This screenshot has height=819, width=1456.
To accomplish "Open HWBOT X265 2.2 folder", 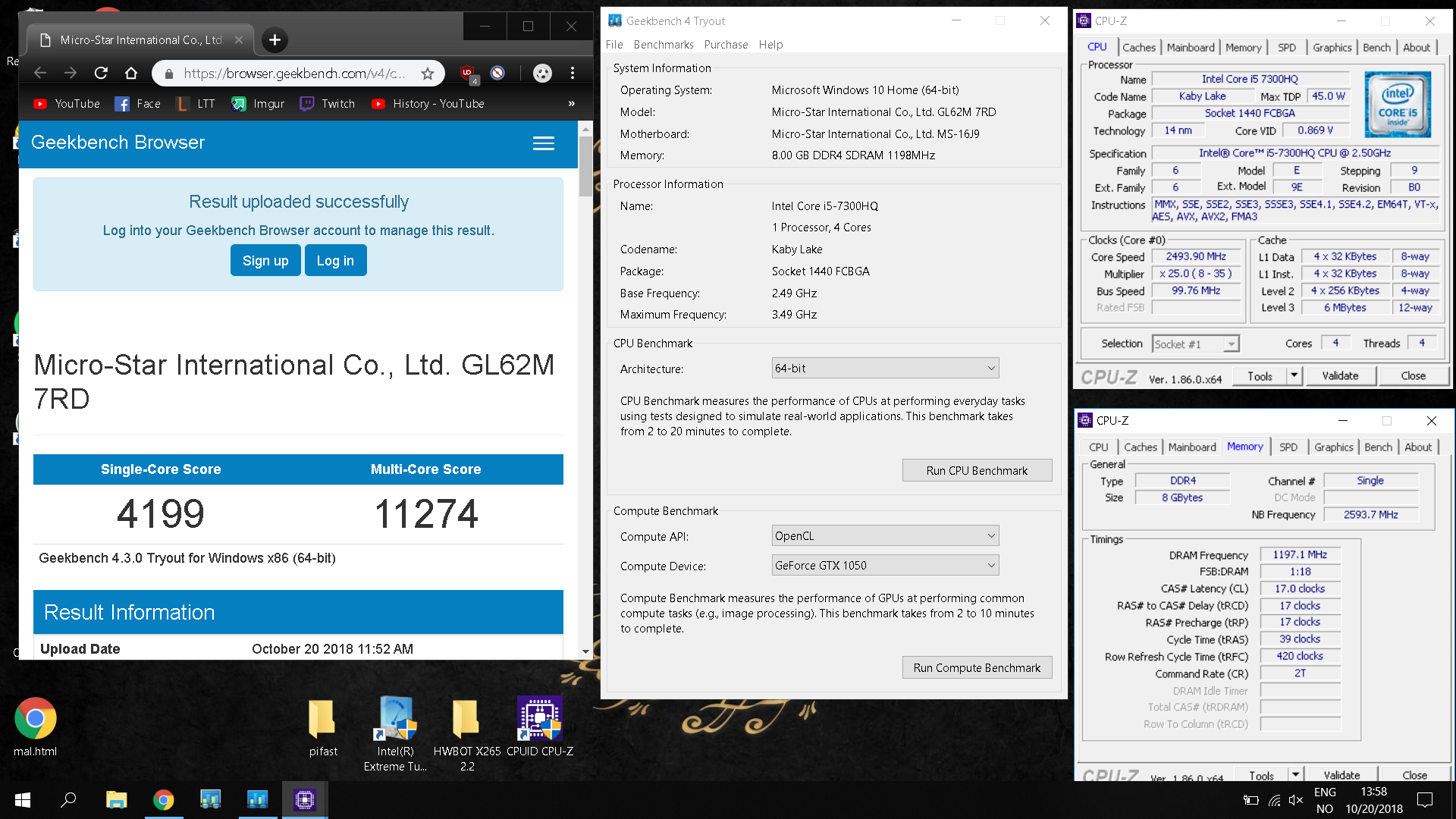I will point(467,733).
